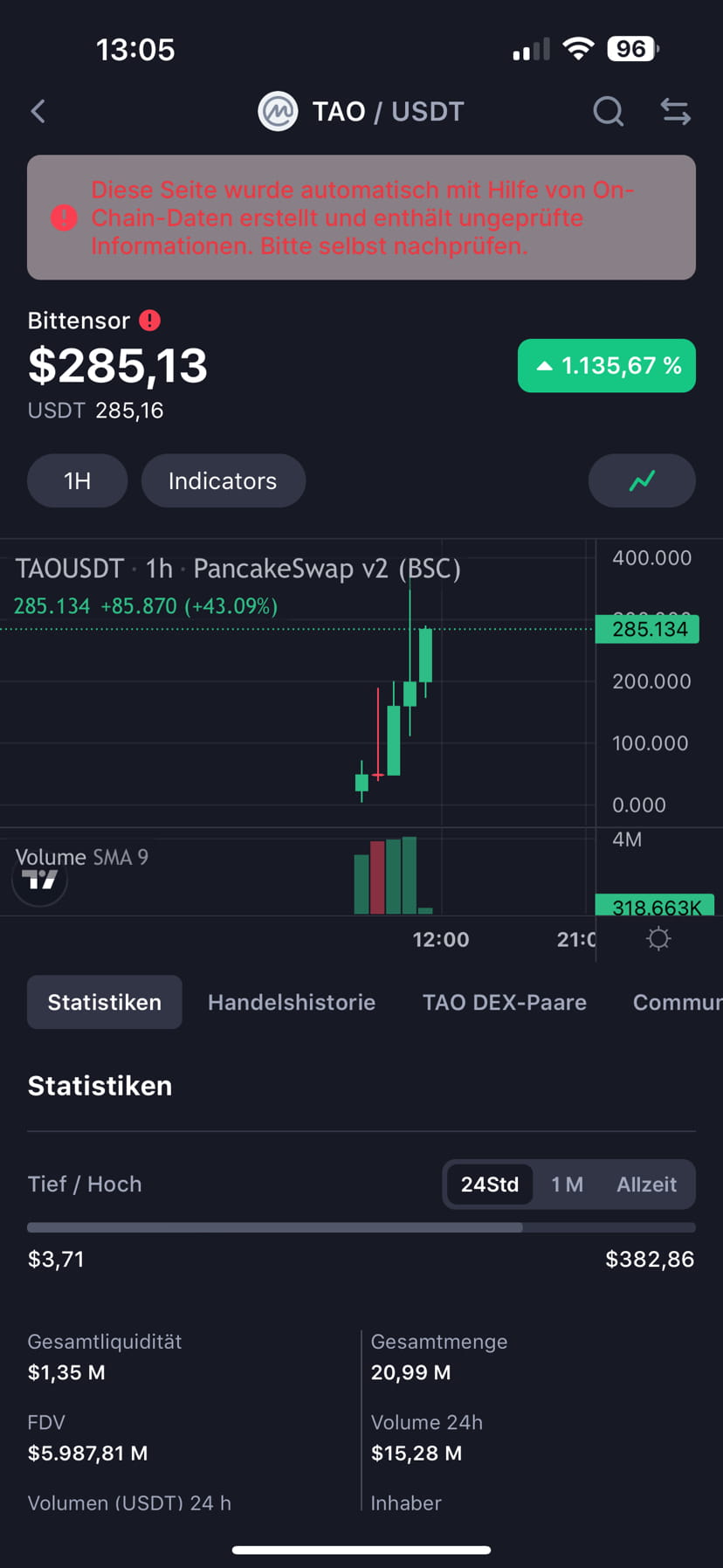Click the green 1.135,67 % change badge
This screenshot has width=723, height=1568.
[606, 366]
